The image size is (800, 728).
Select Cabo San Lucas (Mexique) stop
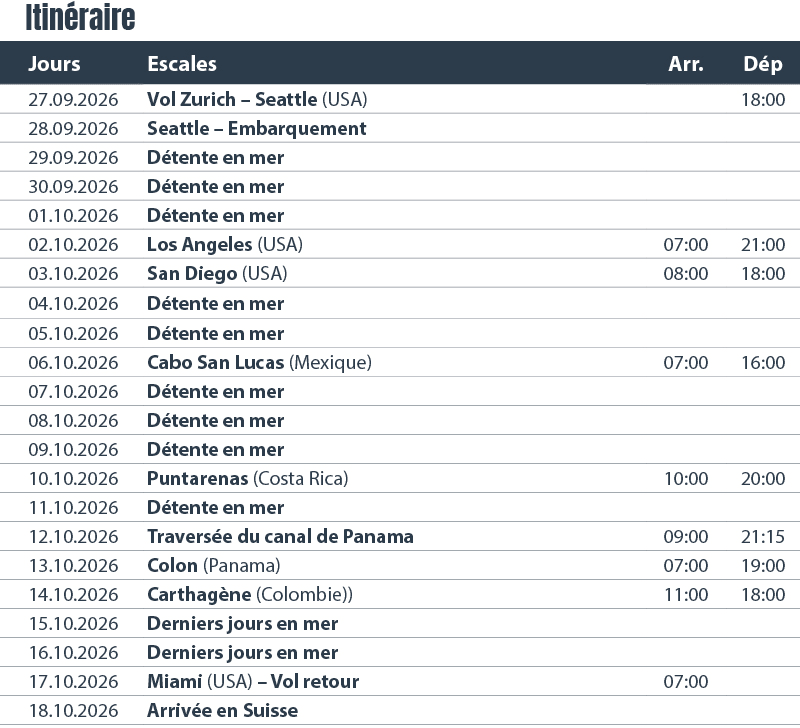[259, 362]
